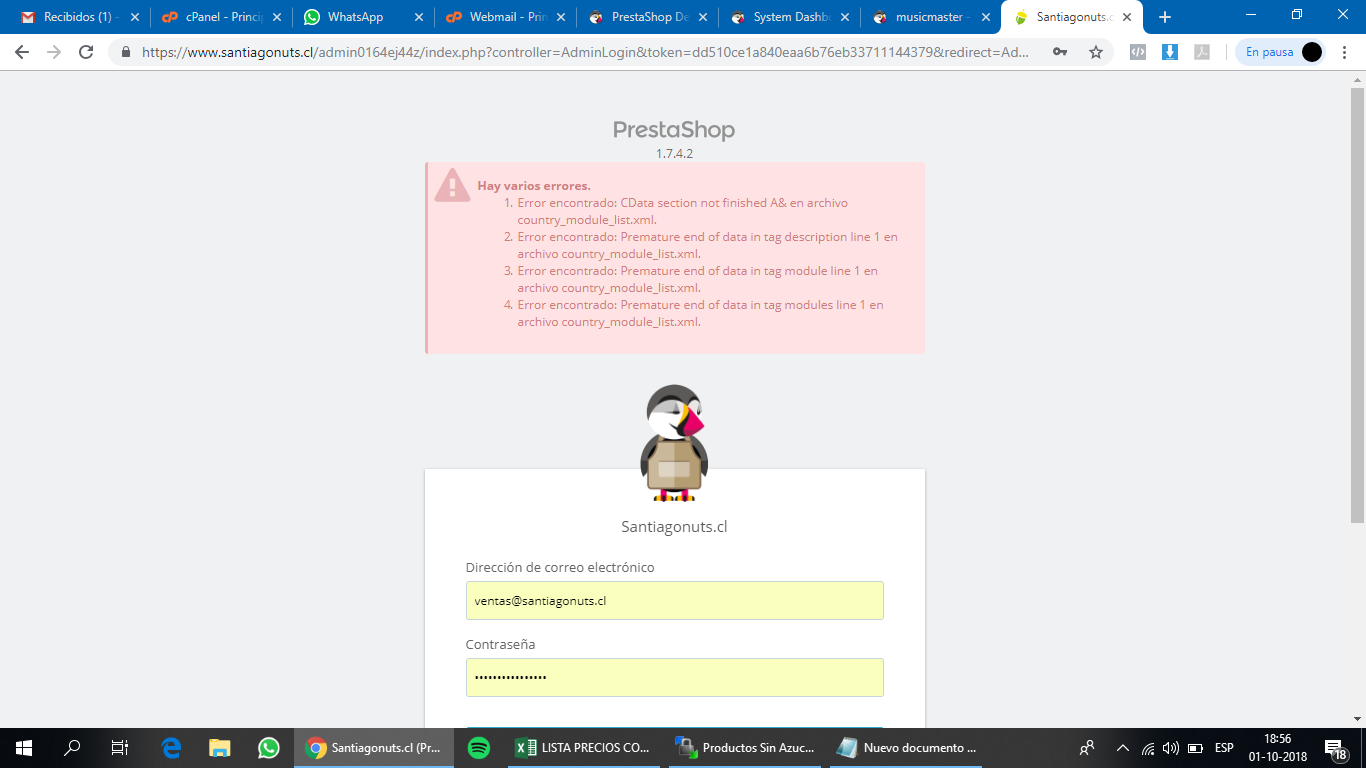
Task: Click the PrestaShop logo heading
Action: coord(674,130)
